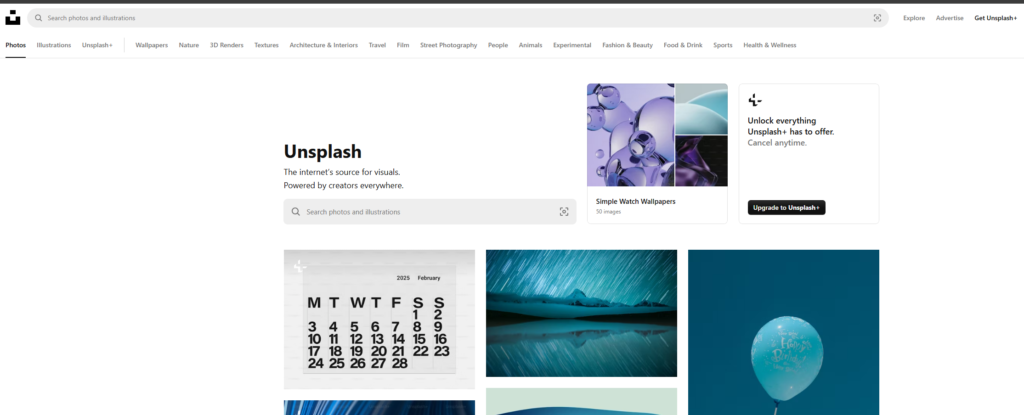1024x415 pixels.
Task: Open the People category
Action: (x=498, y=45)
